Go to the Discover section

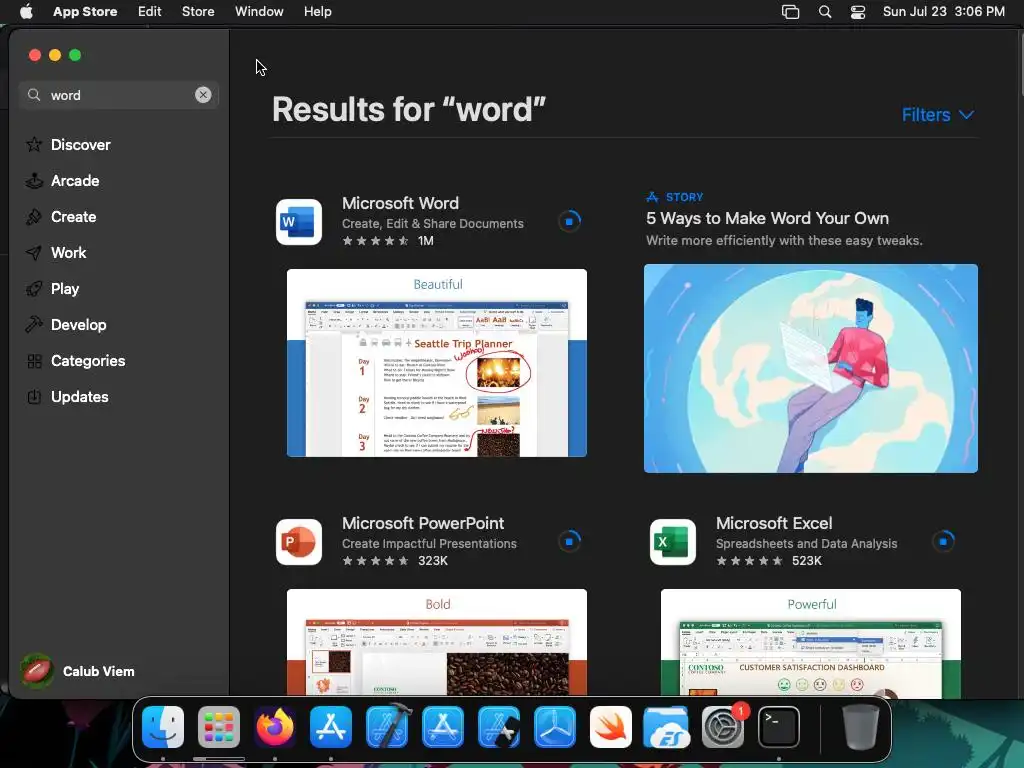tap(80, 145)
